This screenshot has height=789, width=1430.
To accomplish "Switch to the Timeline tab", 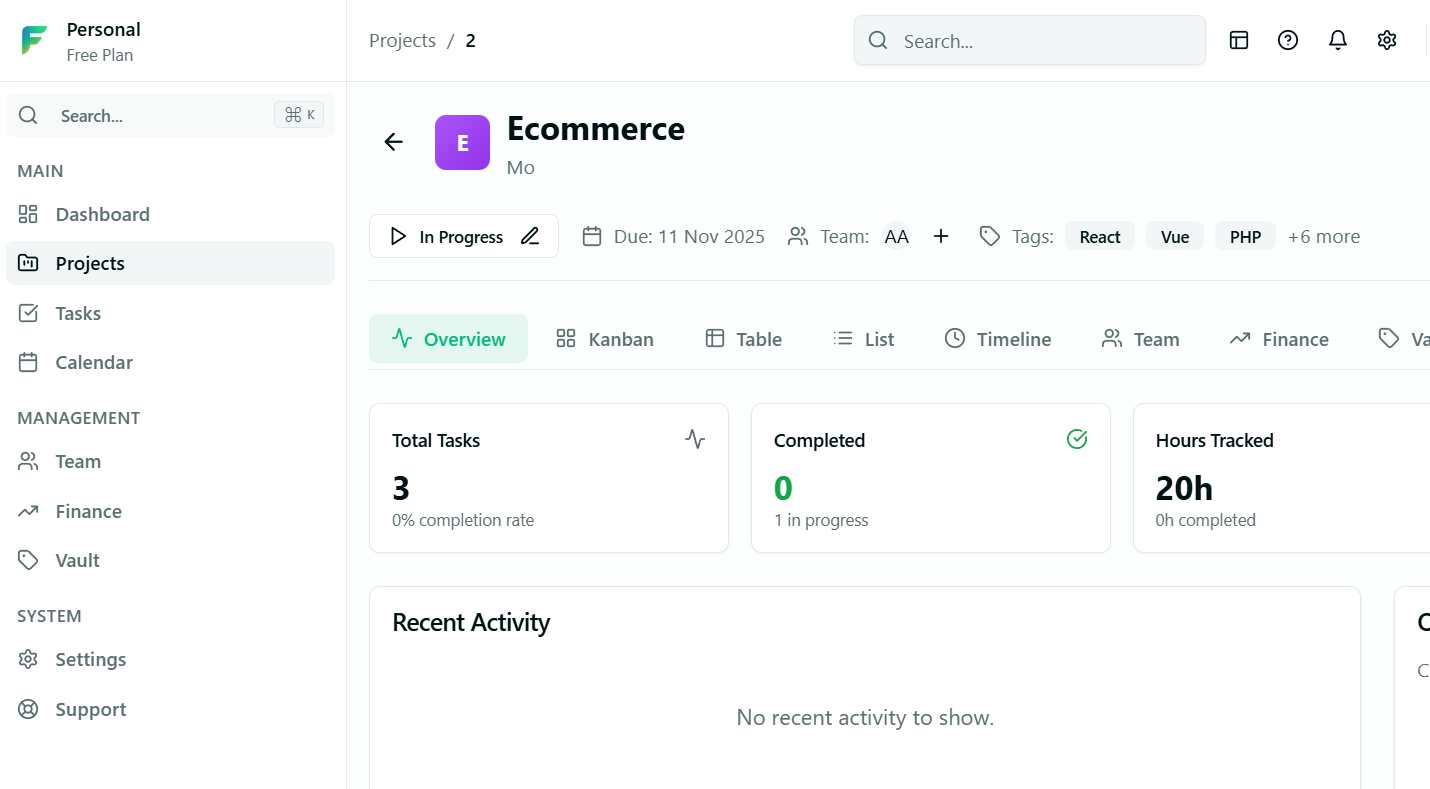I will tap(998, 339).
